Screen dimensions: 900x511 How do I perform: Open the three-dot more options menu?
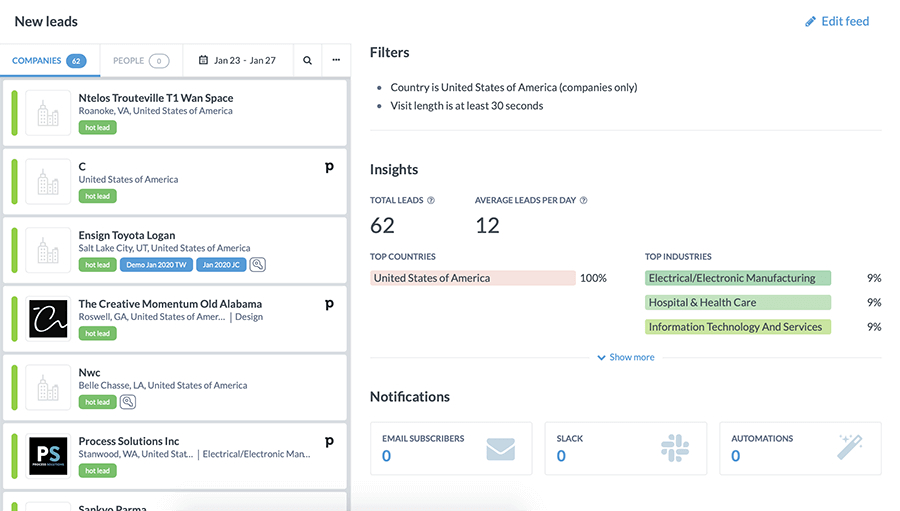pos(336,61)
